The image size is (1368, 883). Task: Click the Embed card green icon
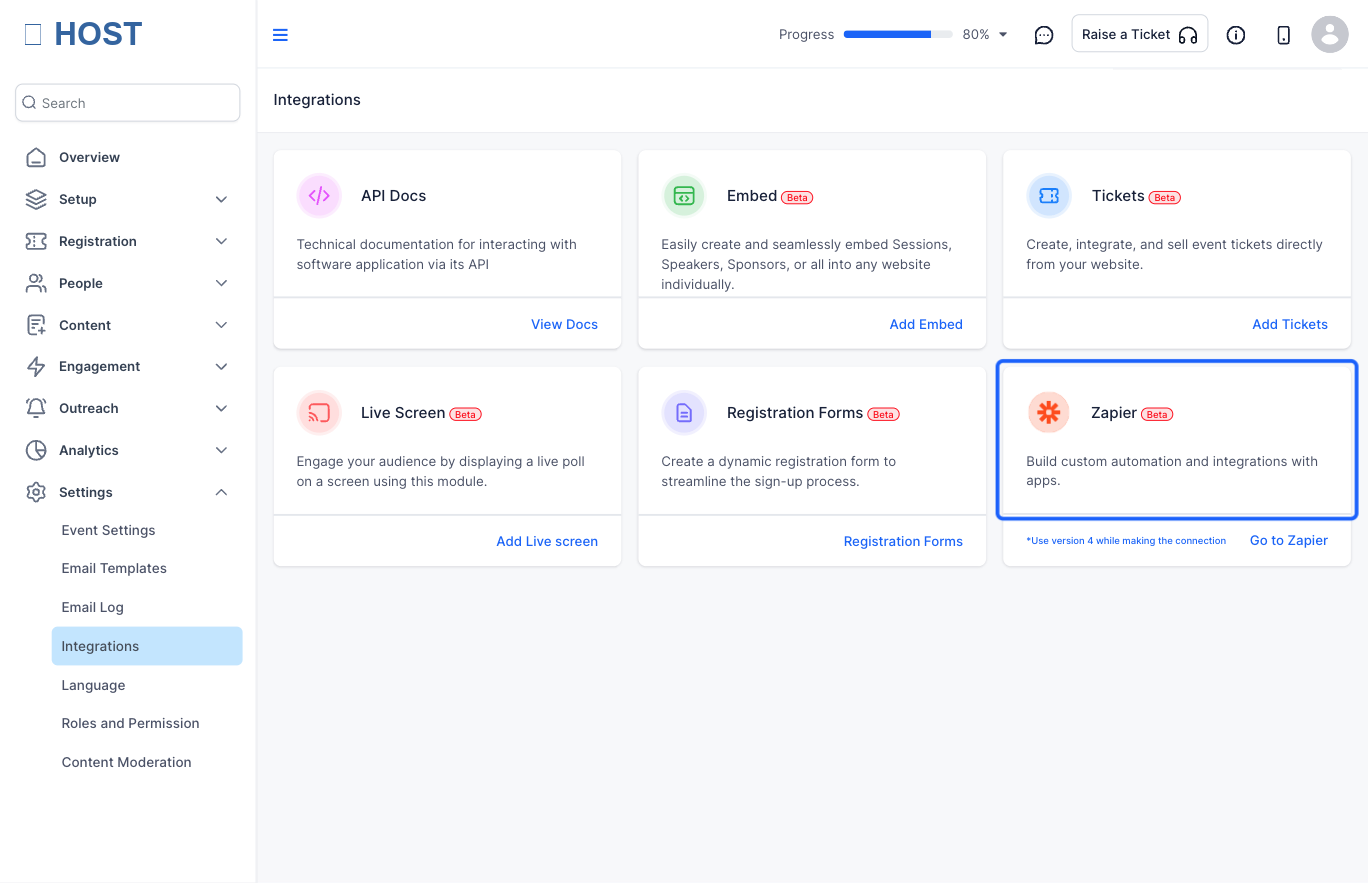(684, 196)
